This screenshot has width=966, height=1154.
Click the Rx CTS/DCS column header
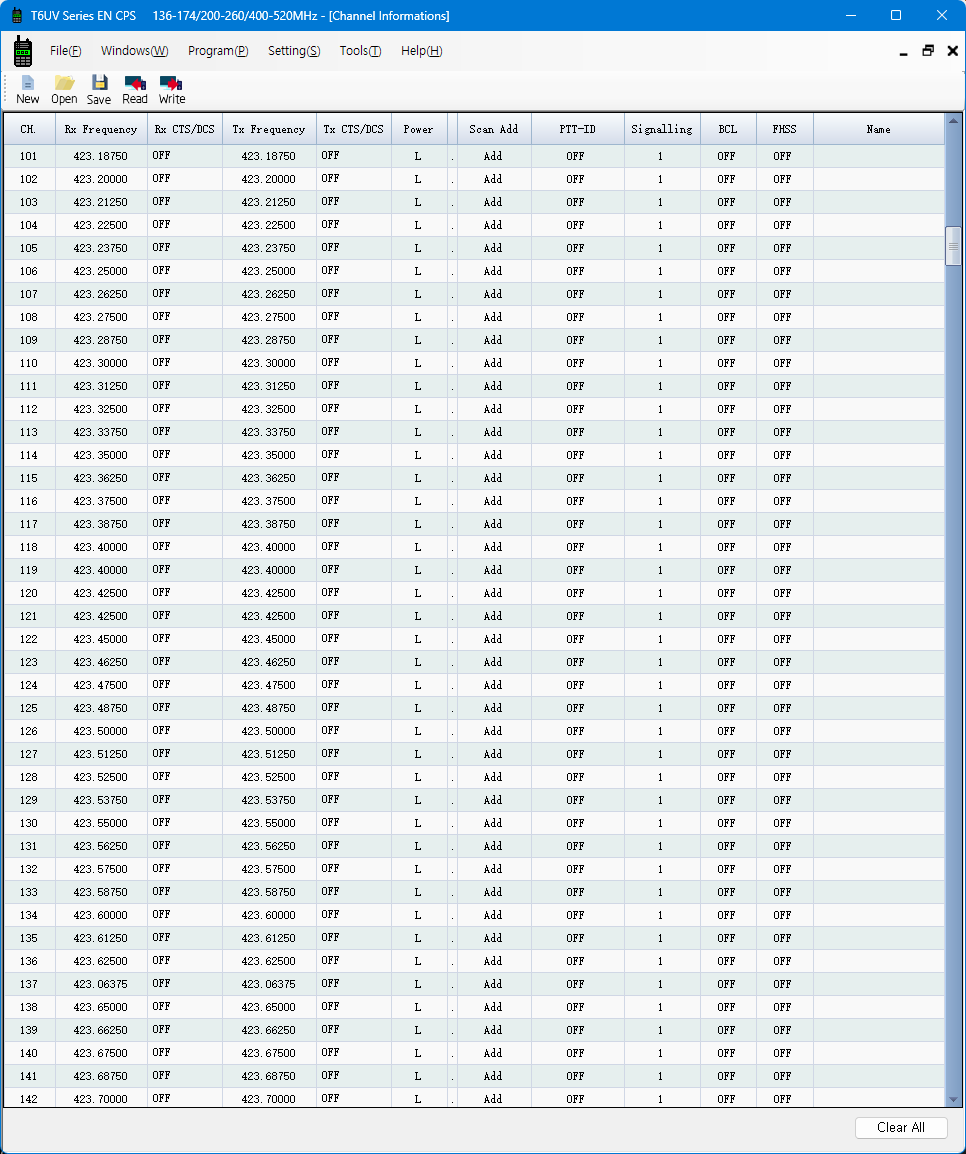click(185, 130)
